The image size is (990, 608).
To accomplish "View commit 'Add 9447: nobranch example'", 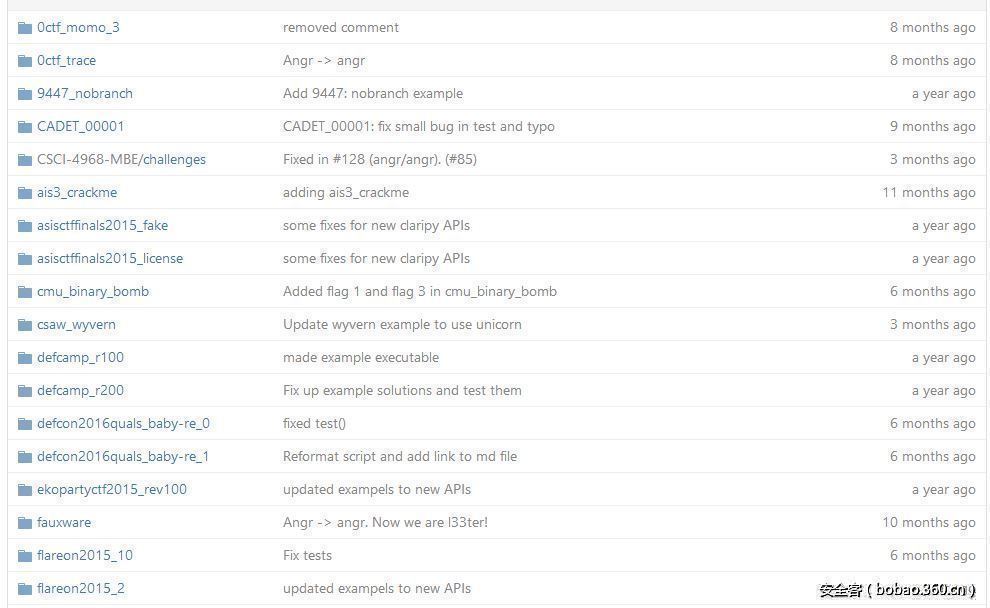I will point(372,94).
